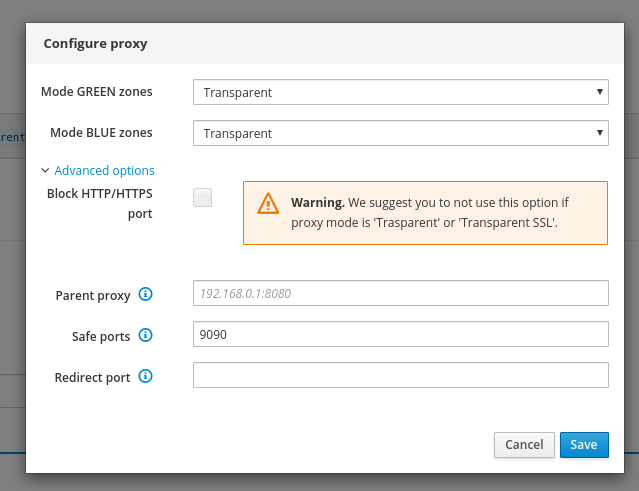
Task: Focus the Parent proxy input field
Action: (401, 293)
